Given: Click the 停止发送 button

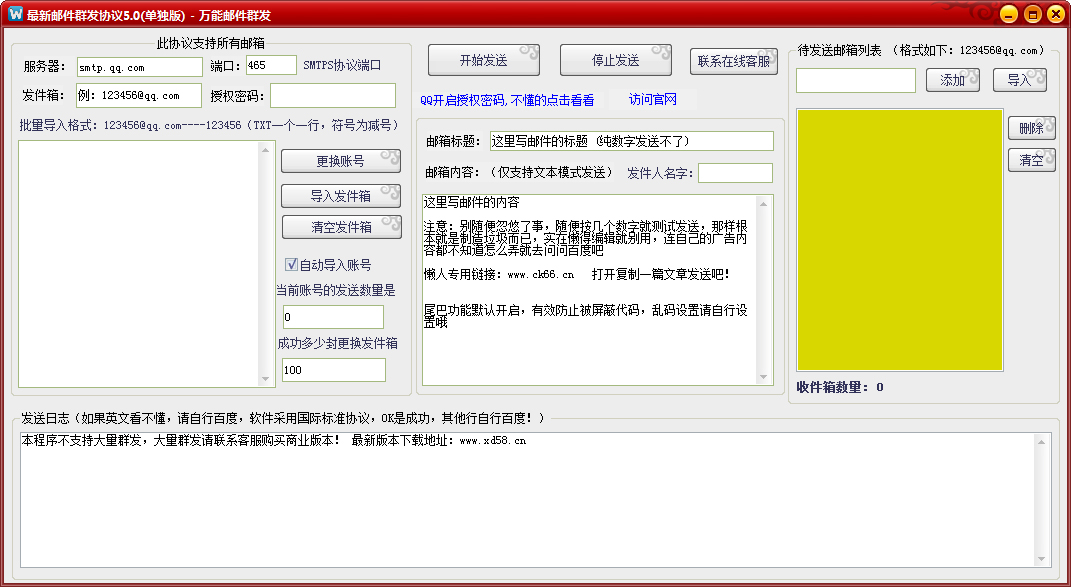Looking at the screenshot, I should (614, 59).
